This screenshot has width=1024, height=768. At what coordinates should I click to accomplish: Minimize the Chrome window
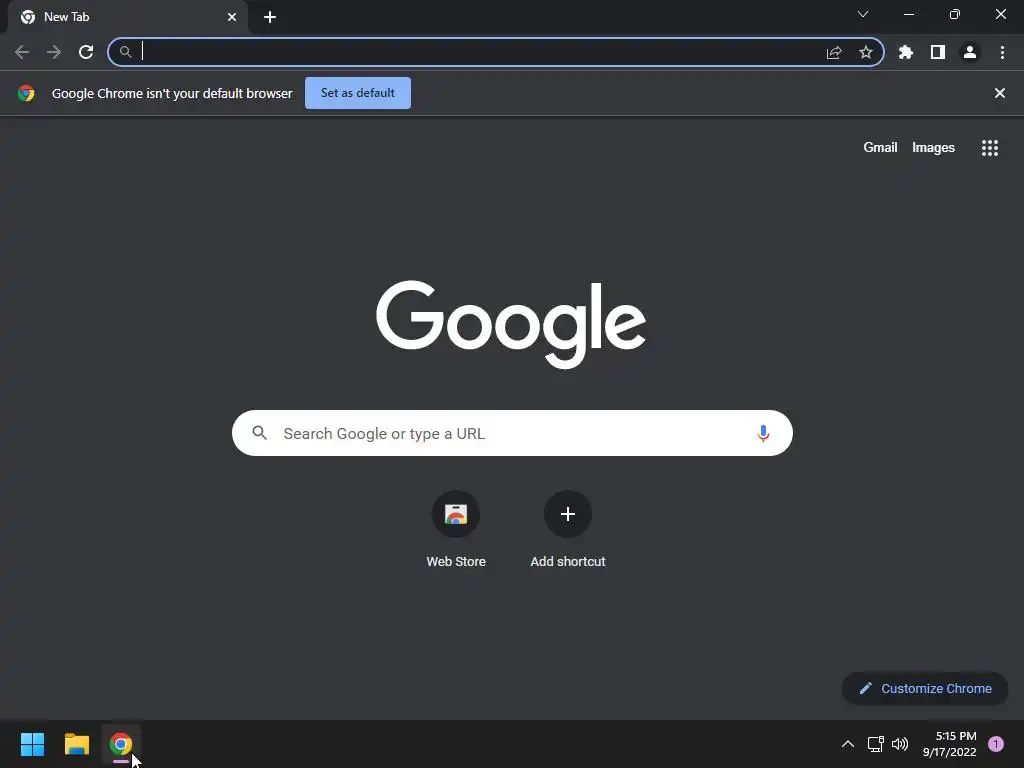tap(908, 14)
